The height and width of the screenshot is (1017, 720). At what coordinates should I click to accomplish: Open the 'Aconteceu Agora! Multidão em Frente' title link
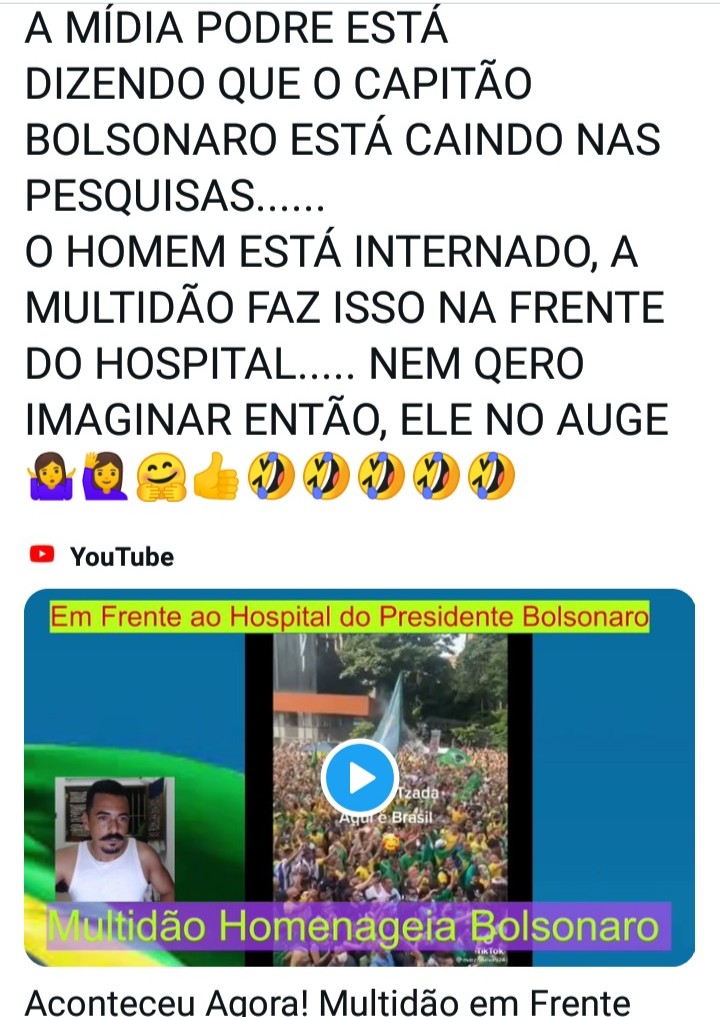coord(328,1002)
